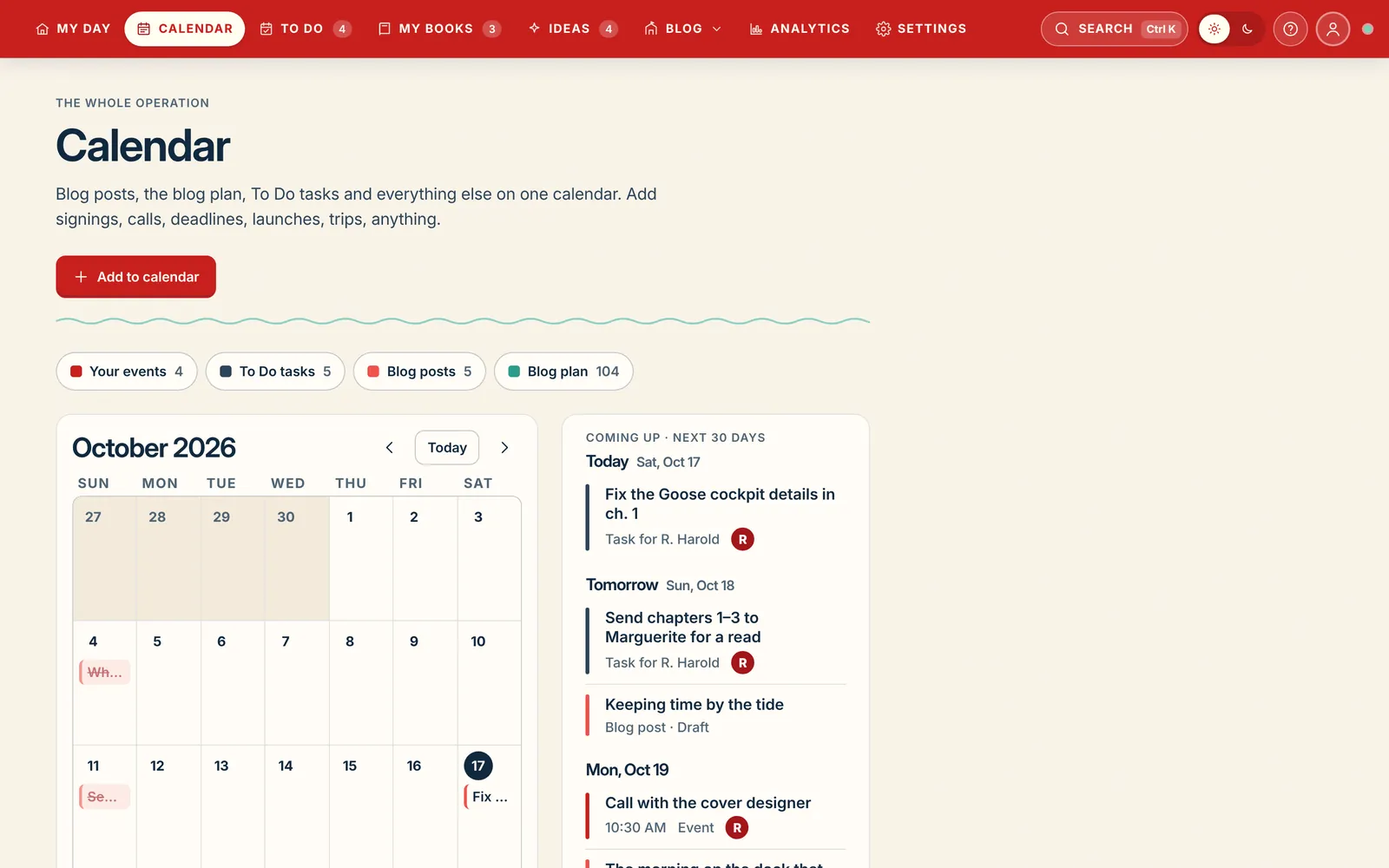Viewport: 1389px width, 868px height.
Task: Expand the Blog dropdown menu
Action: 683,29
